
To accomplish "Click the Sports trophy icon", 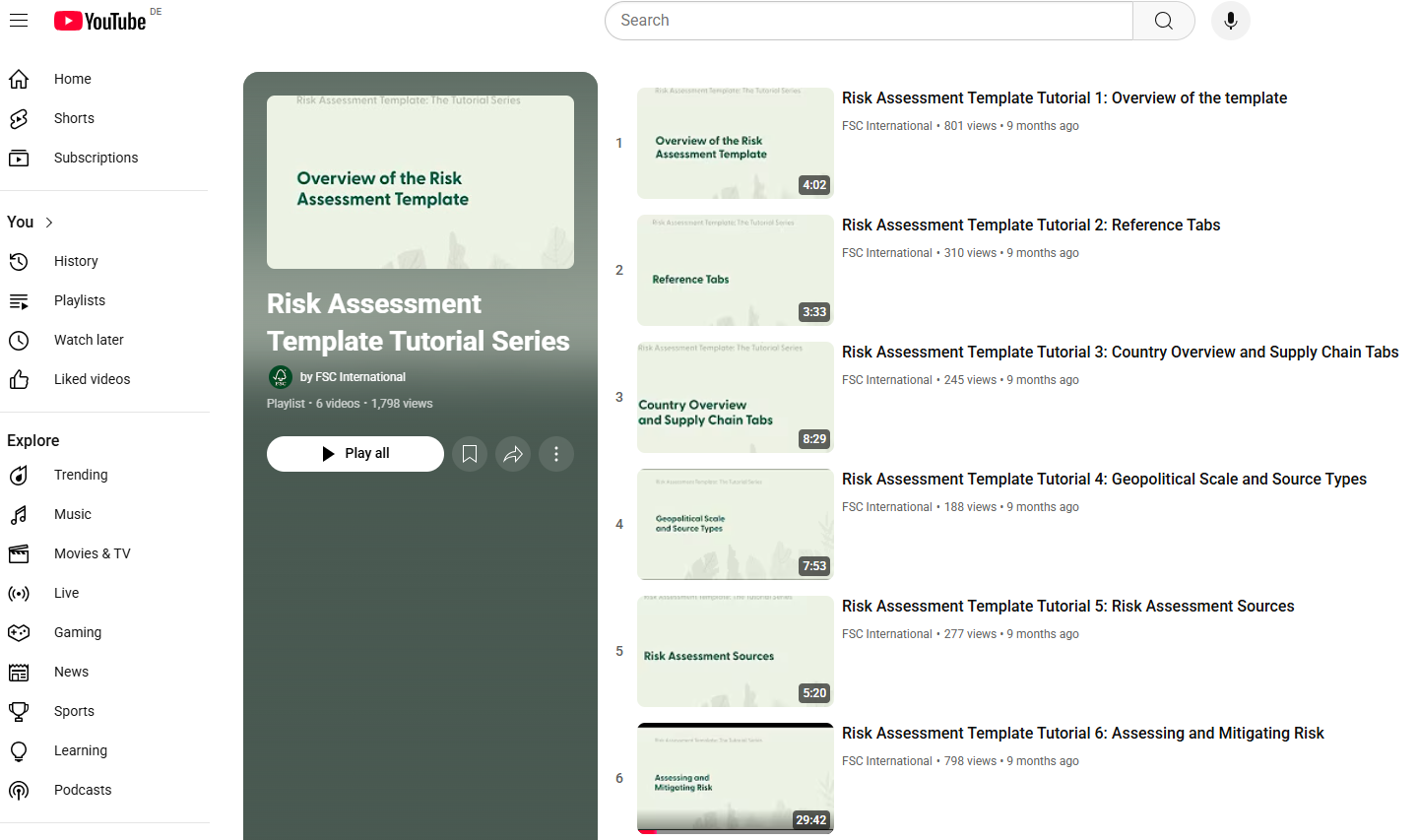I will coord(19,711).
